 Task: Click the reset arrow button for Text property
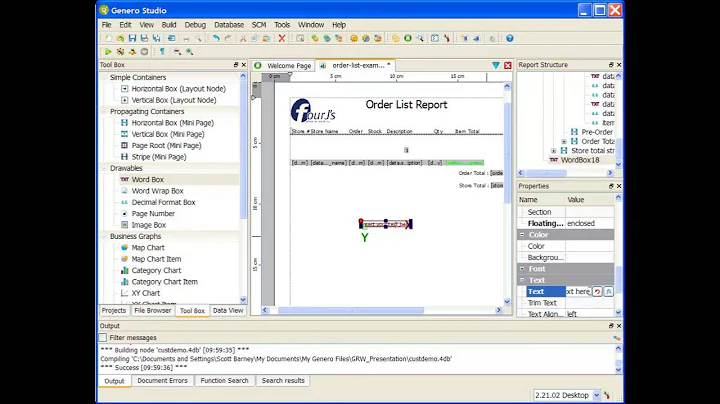point(597,292)
